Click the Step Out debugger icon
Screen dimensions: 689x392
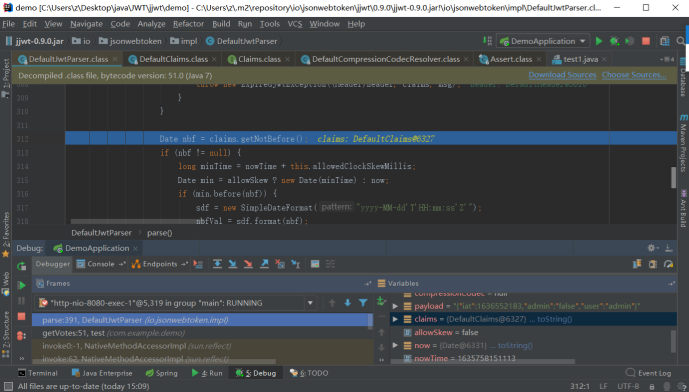point(264,264)
